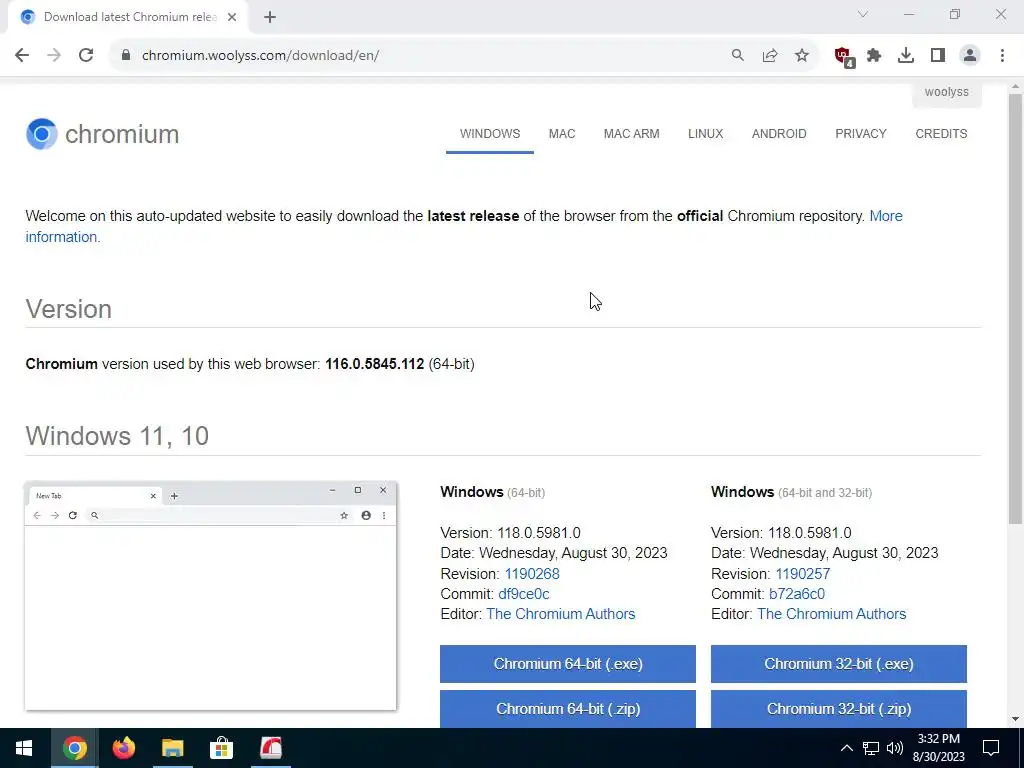Follow the More information link
Image resolution: width=1024 pixels, height=768 pixels.
click(x=886, y=216)
